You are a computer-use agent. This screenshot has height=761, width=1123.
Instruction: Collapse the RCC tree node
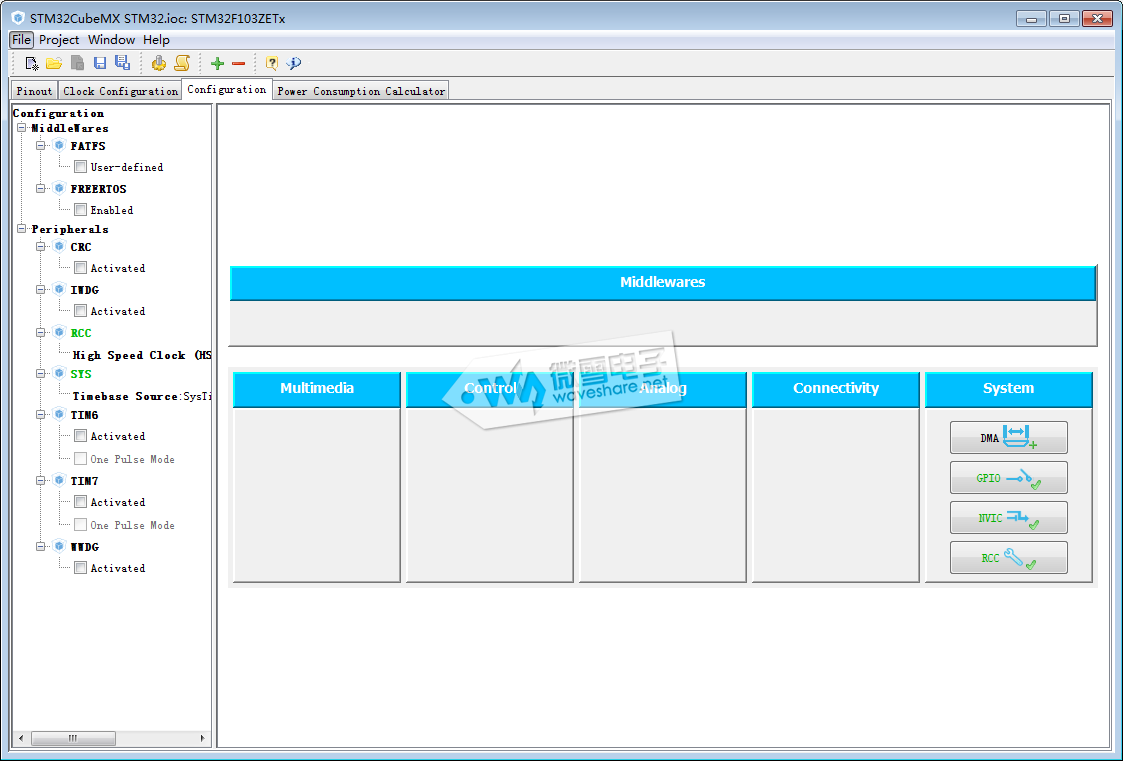pyautogui.click(x=41, y=332)
